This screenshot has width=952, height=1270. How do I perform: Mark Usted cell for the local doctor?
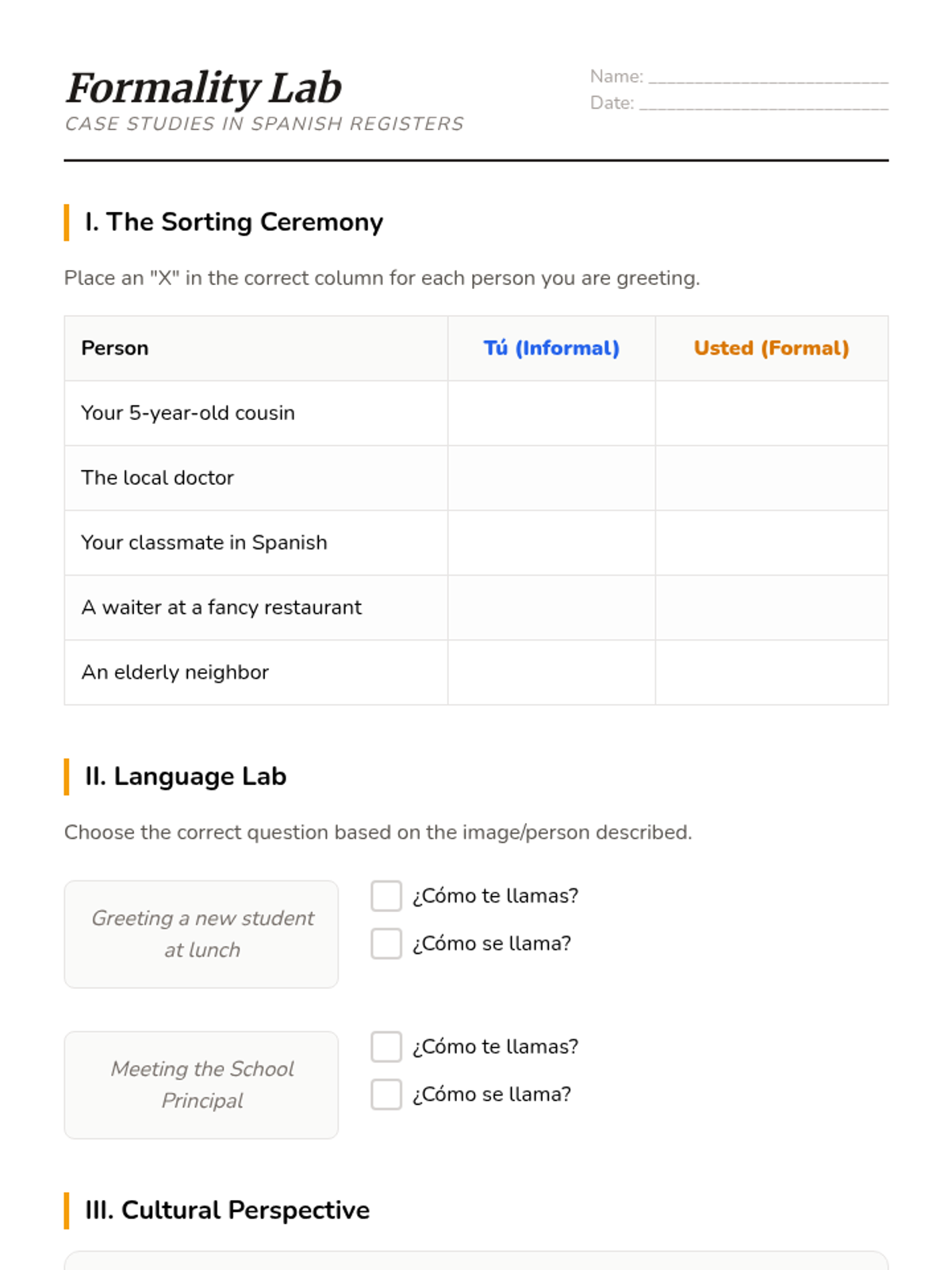tap(771, 478)
